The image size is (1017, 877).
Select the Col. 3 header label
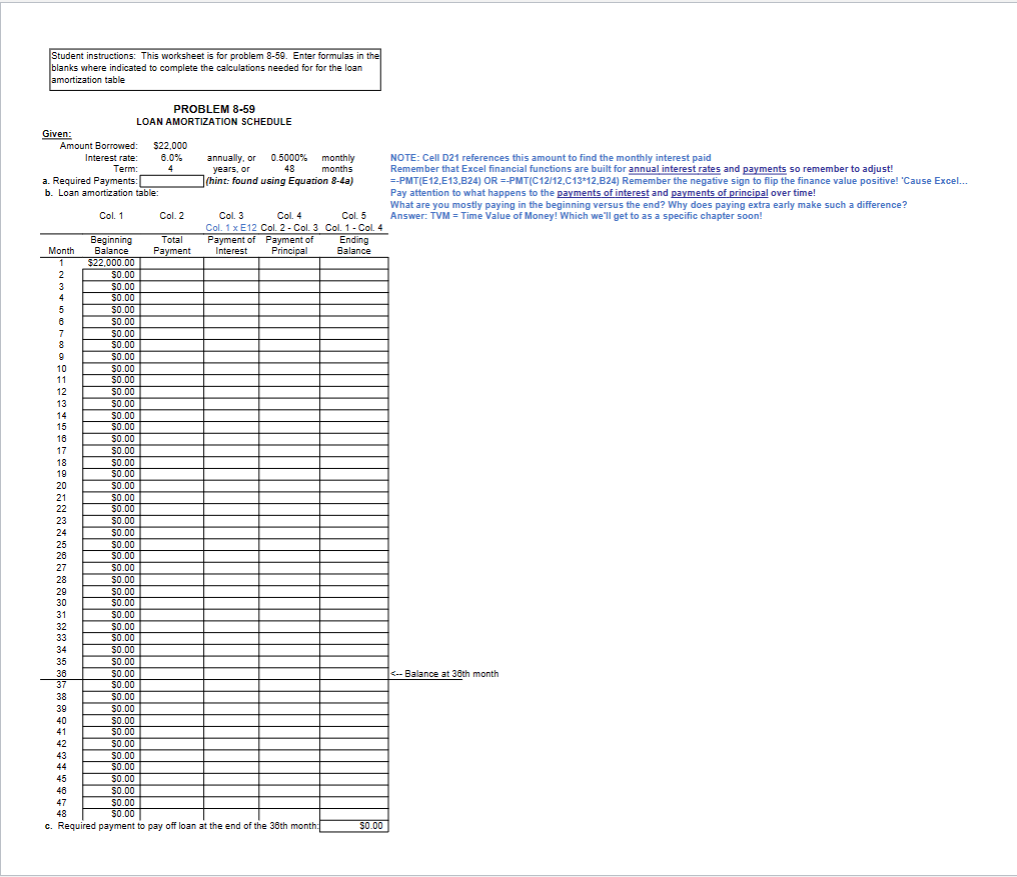[x=232, y=216]
